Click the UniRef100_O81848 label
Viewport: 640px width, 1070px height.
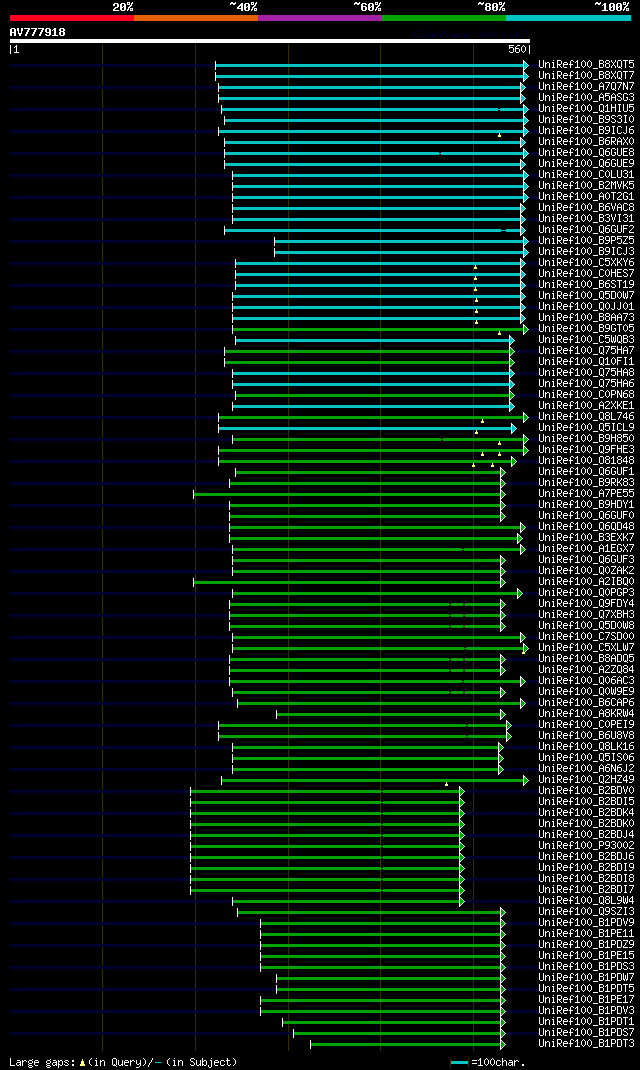(x=586, y=461)
